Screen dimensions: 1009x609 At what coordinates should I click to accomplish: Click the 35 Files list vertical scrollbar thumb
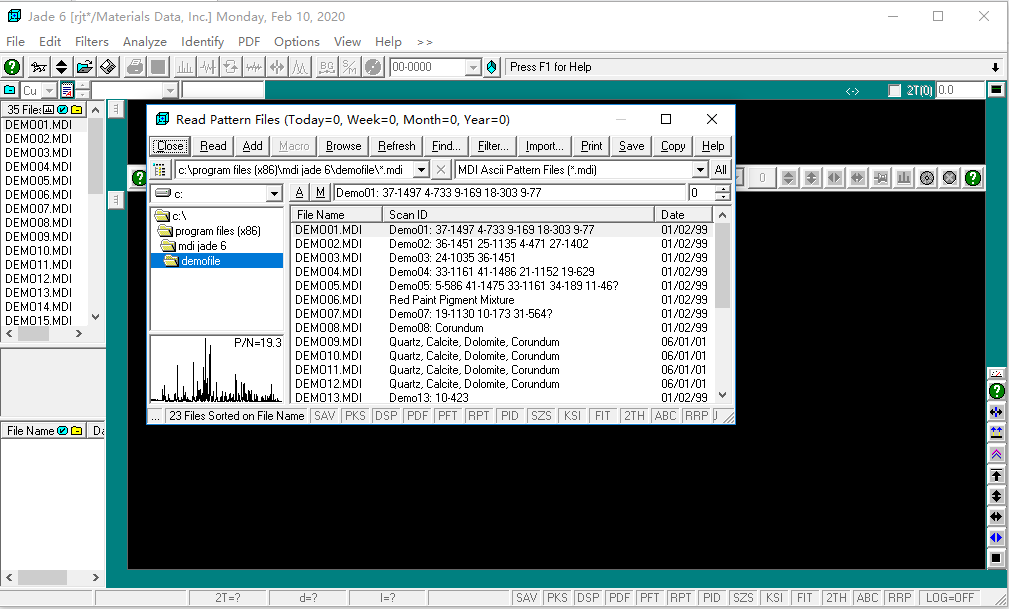click(x=95, y=155)
